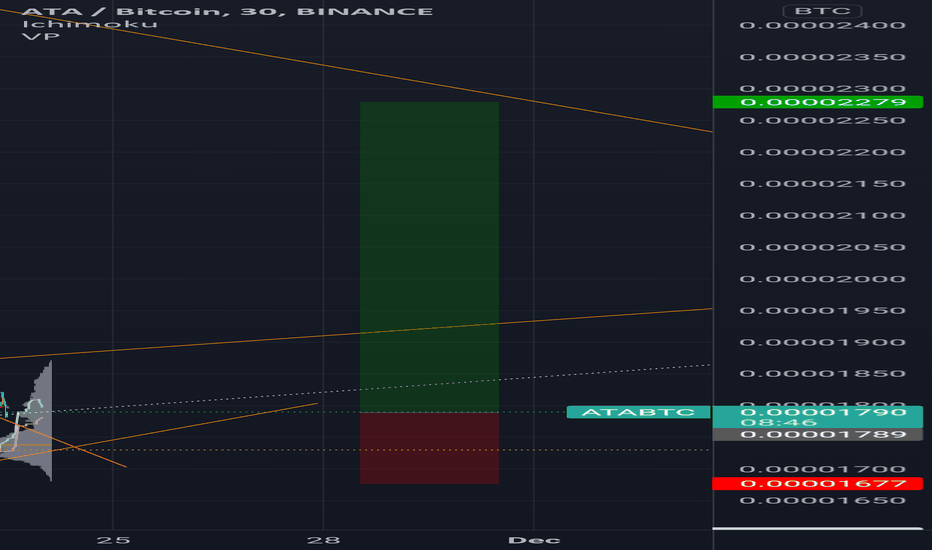The height and width of the screenshot is (550, 932).
Task: Click the 0.00001700 price axis label
Action: point(823,470)
